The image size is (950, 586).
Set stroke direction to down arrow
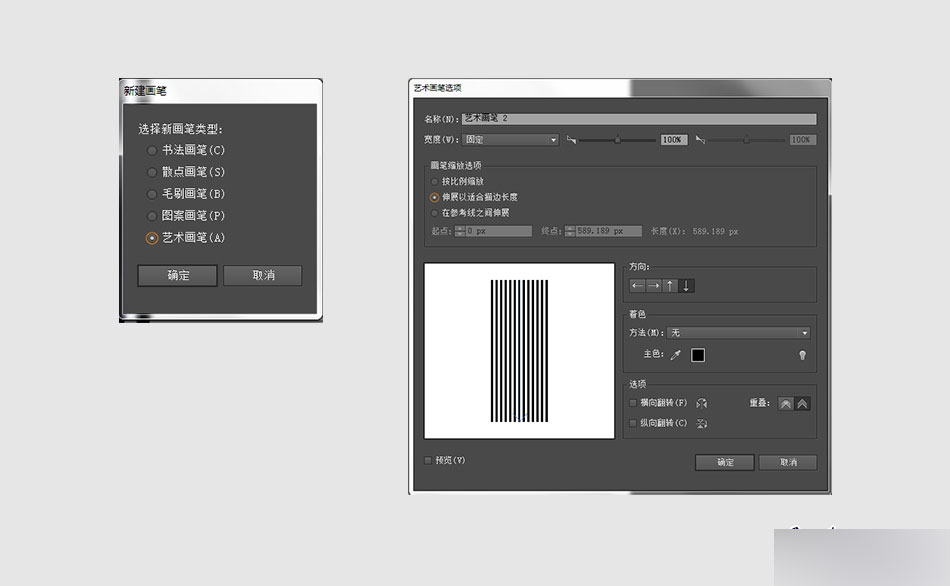[x=686, y=285]
